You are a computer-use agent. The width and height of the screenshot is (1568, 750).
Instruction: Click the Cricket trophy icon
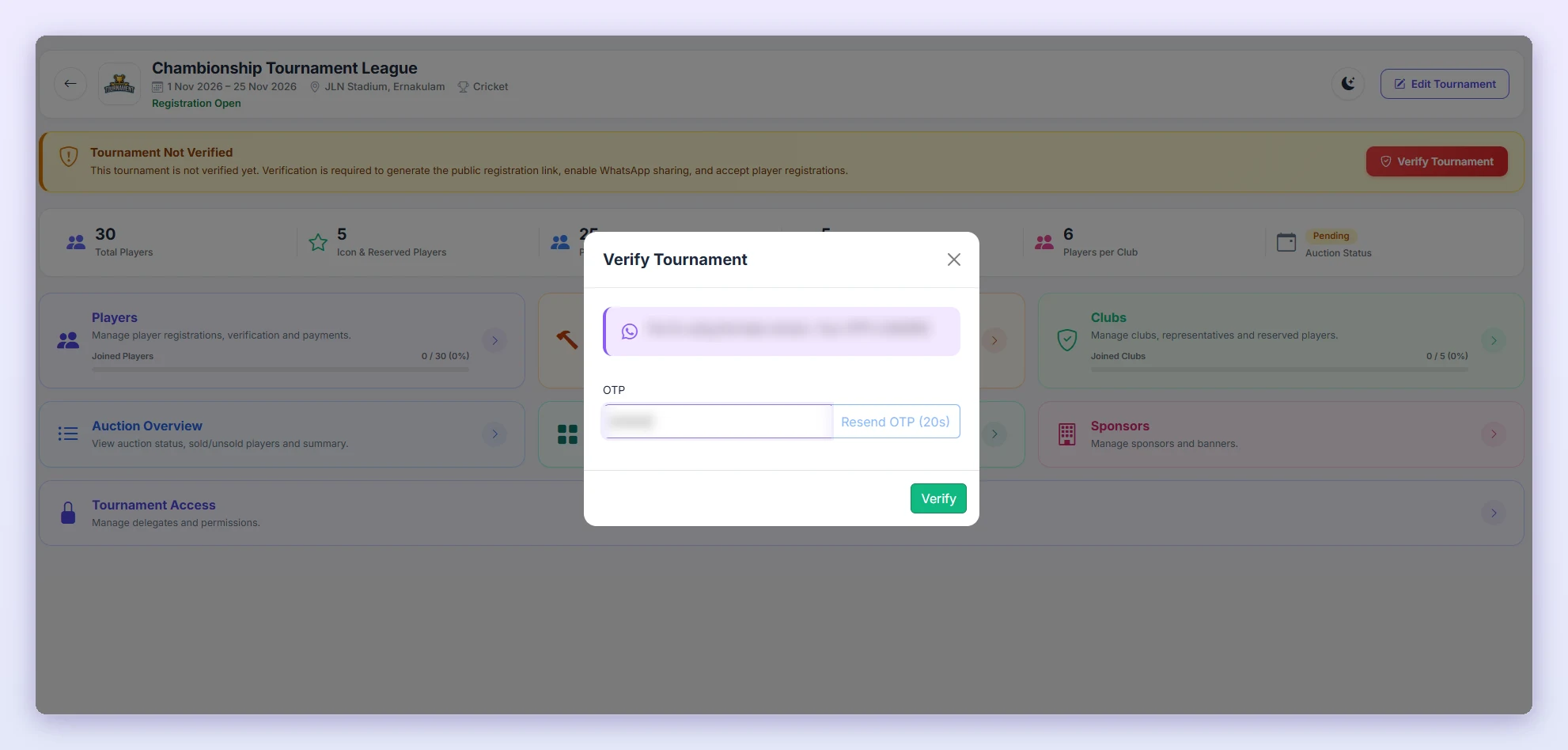pyautogui.click(x=463, y=87)
